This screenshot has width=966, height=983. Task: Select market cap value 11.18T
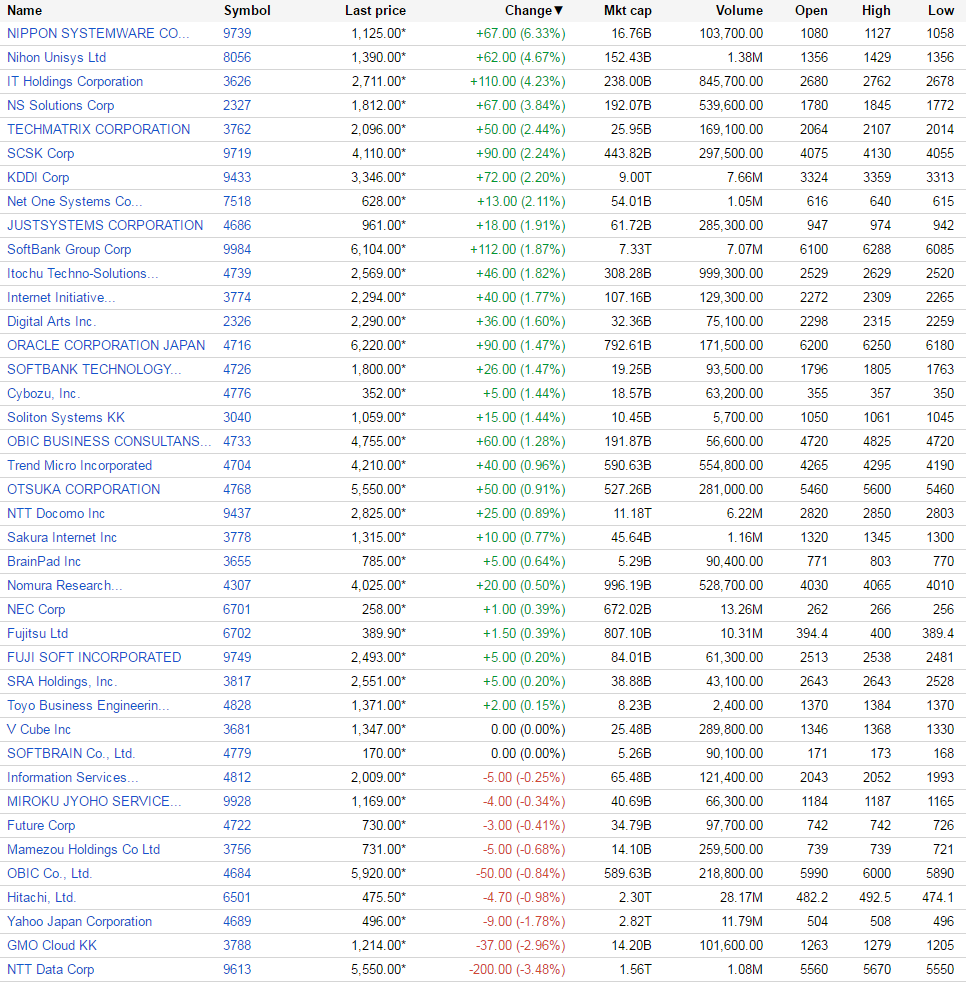[632, 513]
